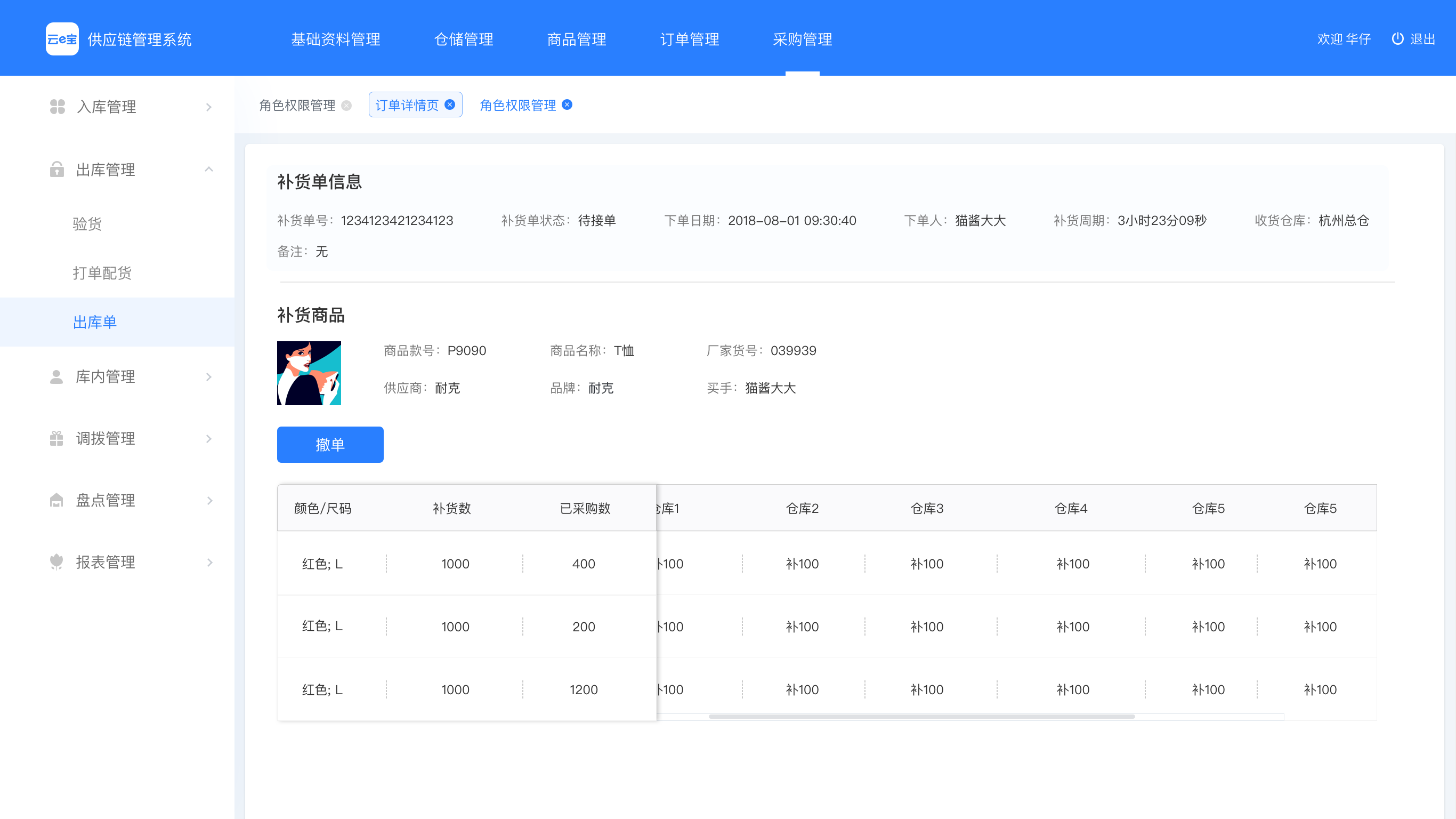Open the 订单管理 top menu
Screen dimensions: 1456x819
tap(690, 39)
